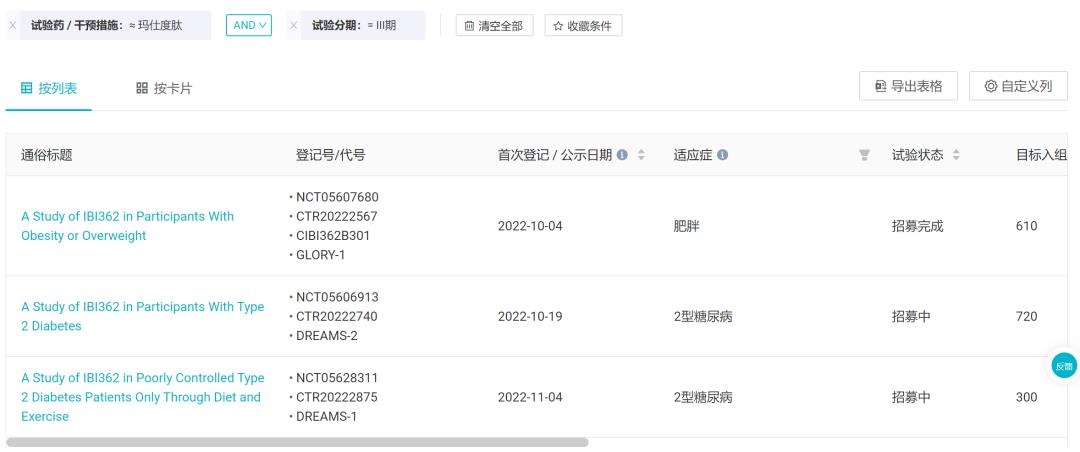Click info icon beside 适应症
The image size is (1080, 452).
[722, 155]
